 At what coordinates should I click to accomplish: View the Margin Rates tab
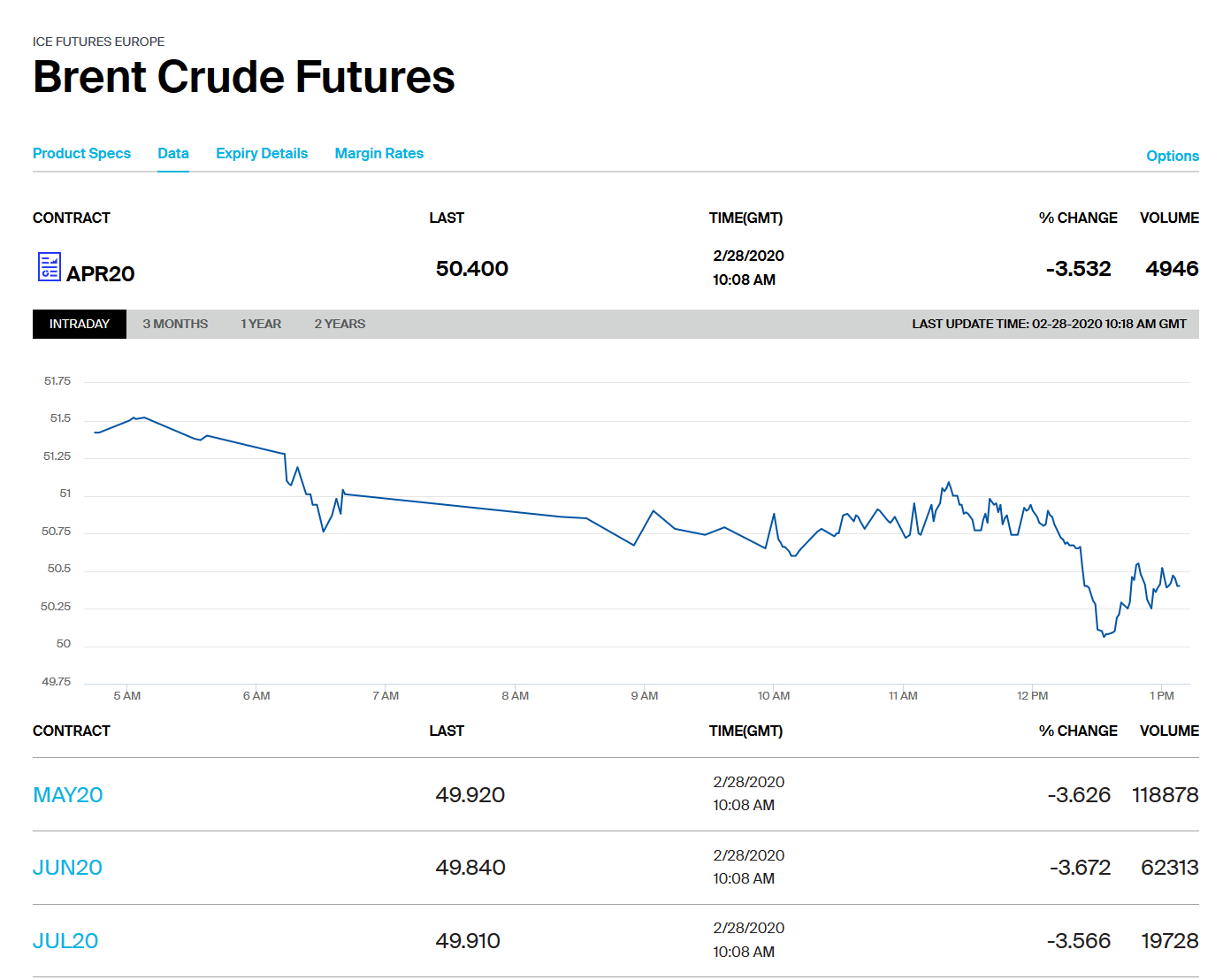coord(378,154)
